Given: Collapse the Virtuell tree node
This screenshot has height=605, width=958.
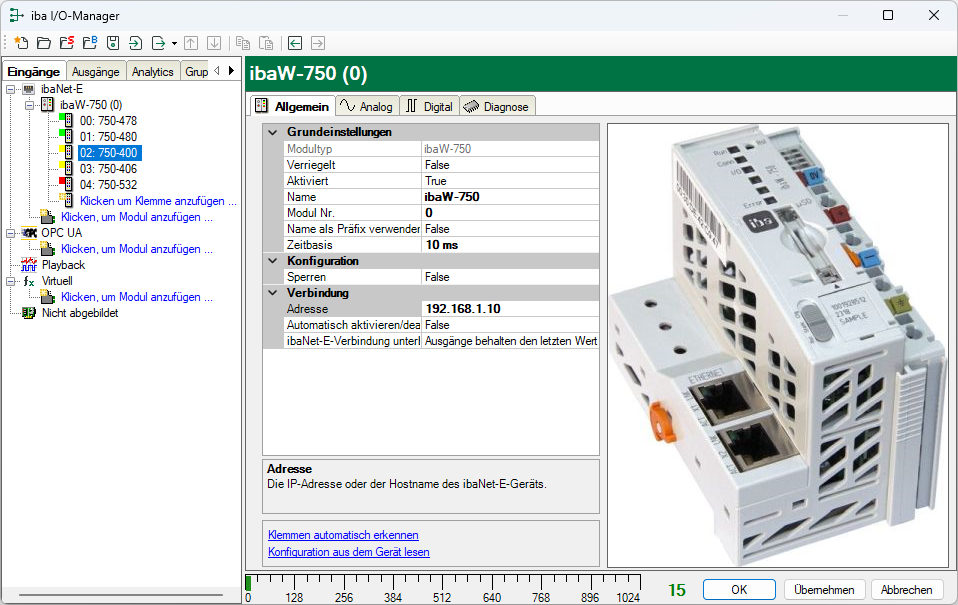Looking at the screenshot, I should click(x=10, y=281).
